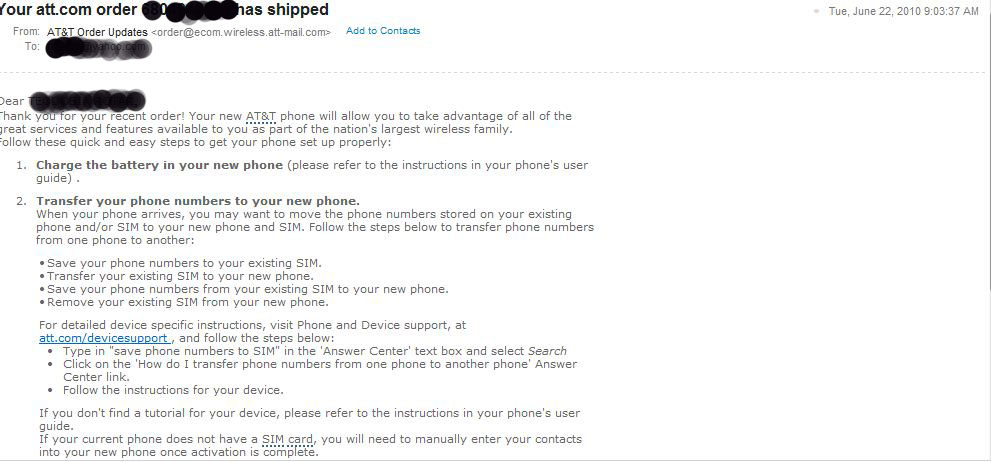
Task: Click the sender address order@ecom.wireless.att-mail.com
Action: point(241,32)
